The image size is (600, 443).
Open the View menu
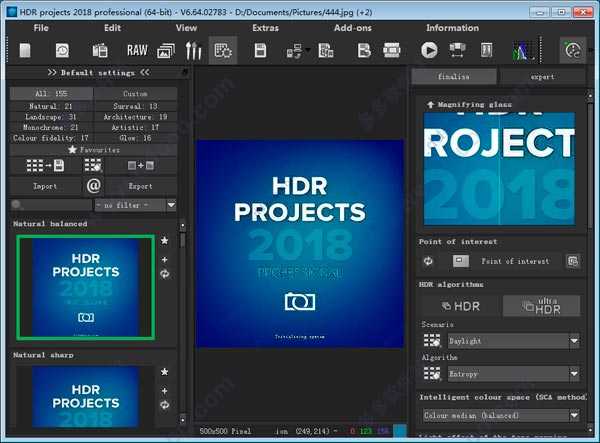click(186, 28)
